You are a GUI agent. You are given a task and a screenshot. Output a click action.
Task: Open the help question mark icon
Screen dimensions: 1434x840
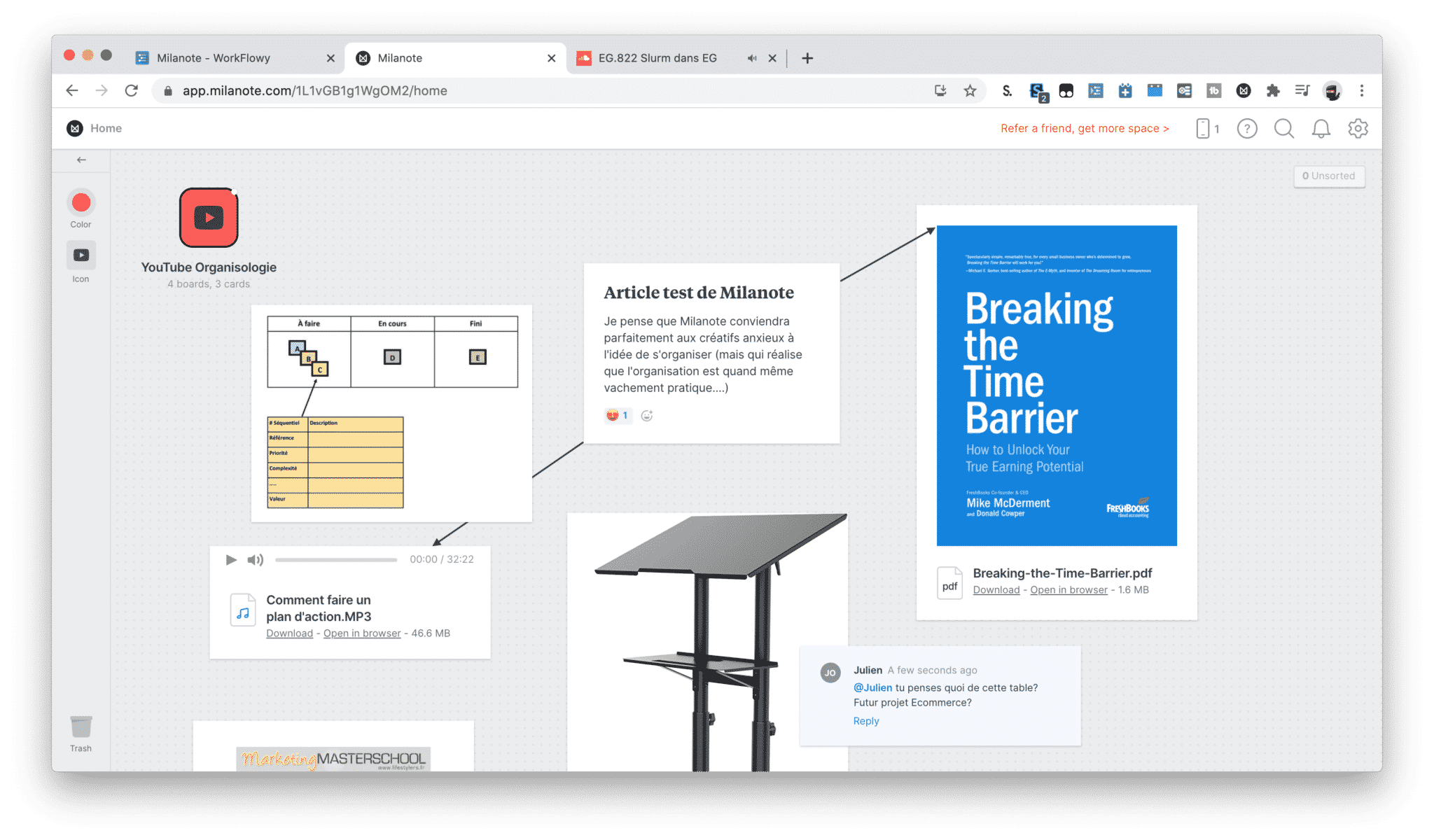coord(1247,128)
